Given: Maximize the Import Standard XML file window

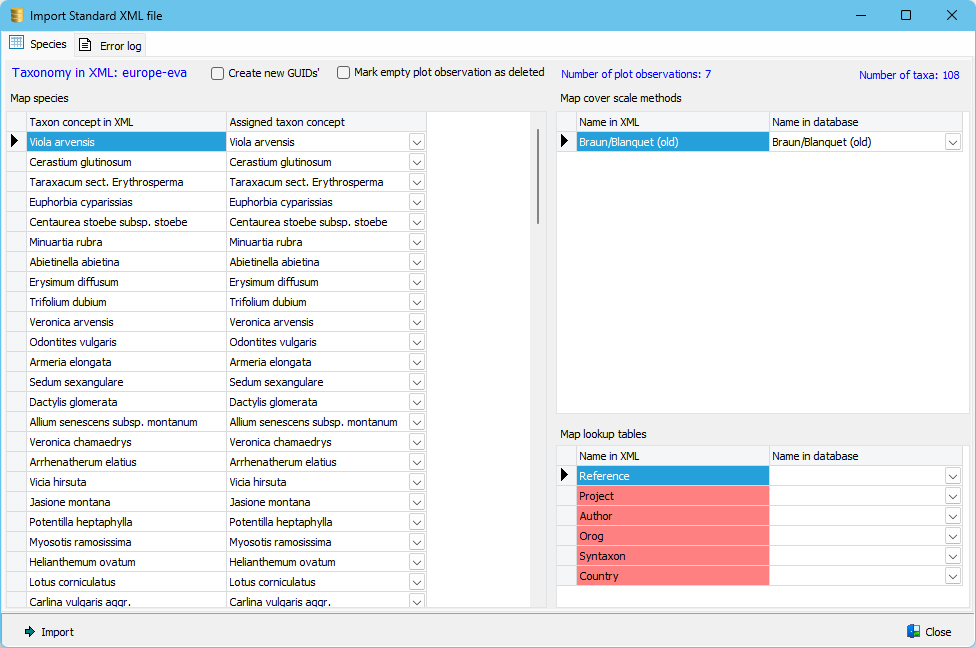Looking at the screenshot, I should pyautogui.click(x=906, y=15).
